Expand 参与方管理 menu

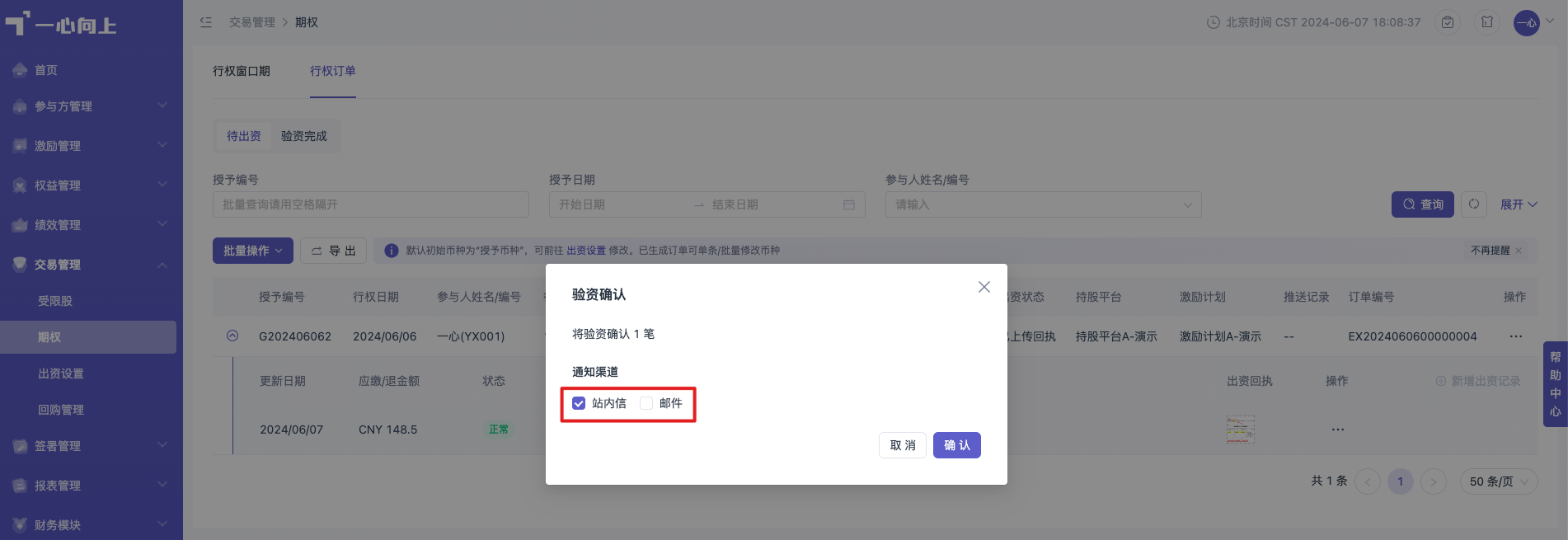tap(91, 106)
